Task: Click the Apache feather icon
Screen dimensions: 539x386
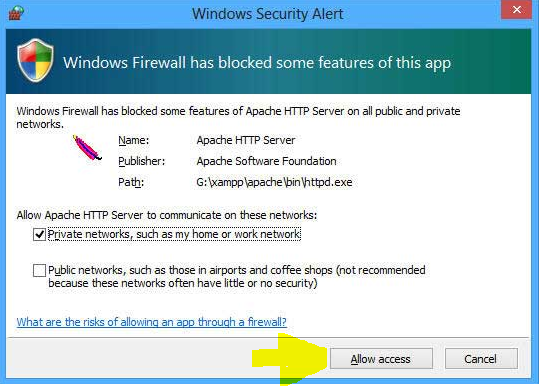Action: pyautogui.click(x=87, y=148)
